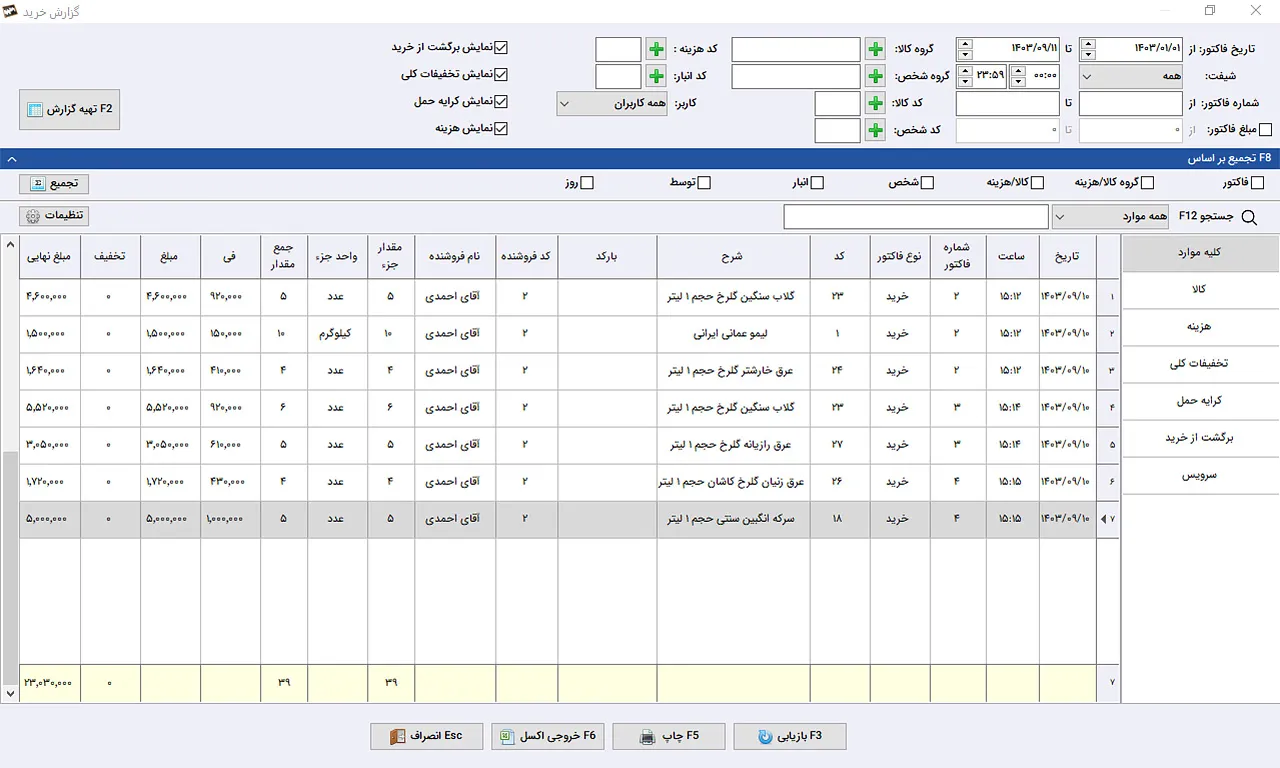The height and width of the screenshot is (768, 1280).
Task: Select سرویس side tab
Action: pos(1200,475)
